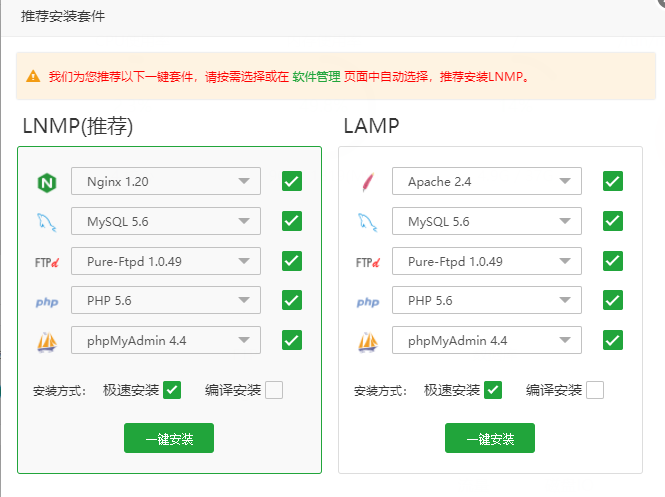Image resolution: width=665 pixels, height=497 pixels.
Task: Click the FTPd icon in LNMP
Action: (47, 262)
